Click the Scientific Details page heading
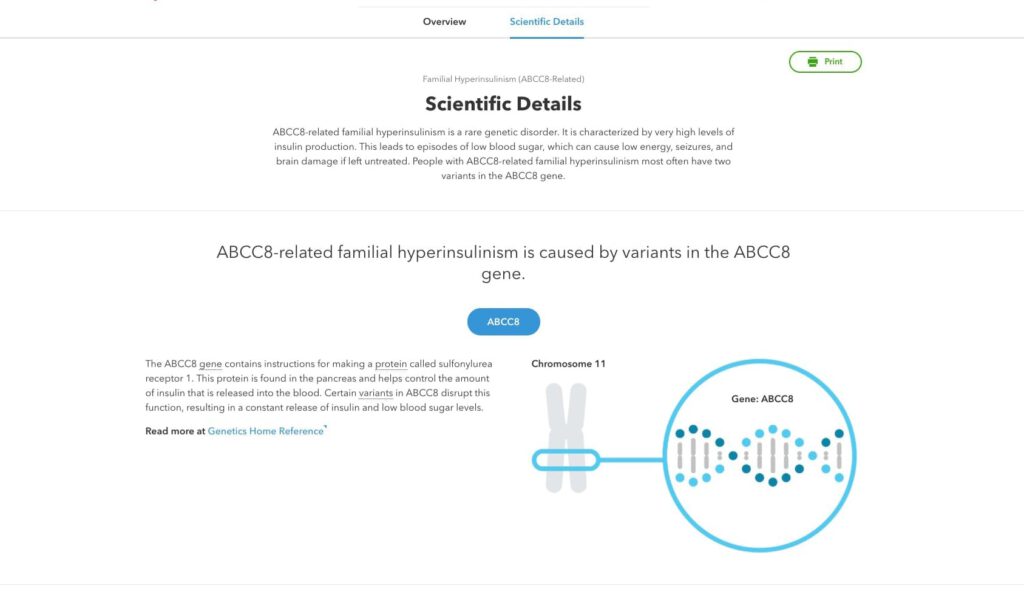The width and height of the screenshot is (1024, 606). point(503,104)
